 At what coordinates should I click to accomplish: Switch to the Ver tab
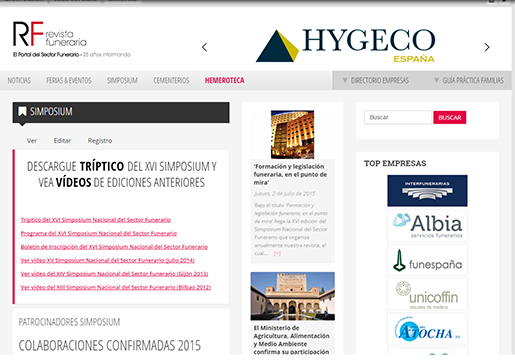coord(32,141)
